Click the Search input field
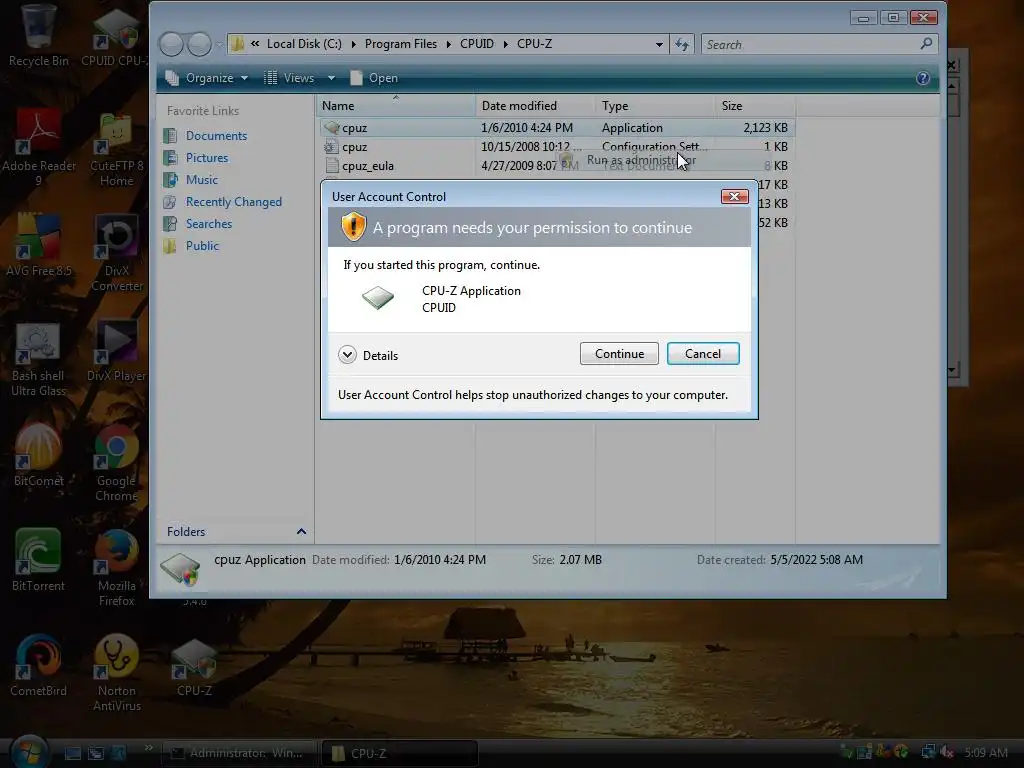 click(810, 44)
